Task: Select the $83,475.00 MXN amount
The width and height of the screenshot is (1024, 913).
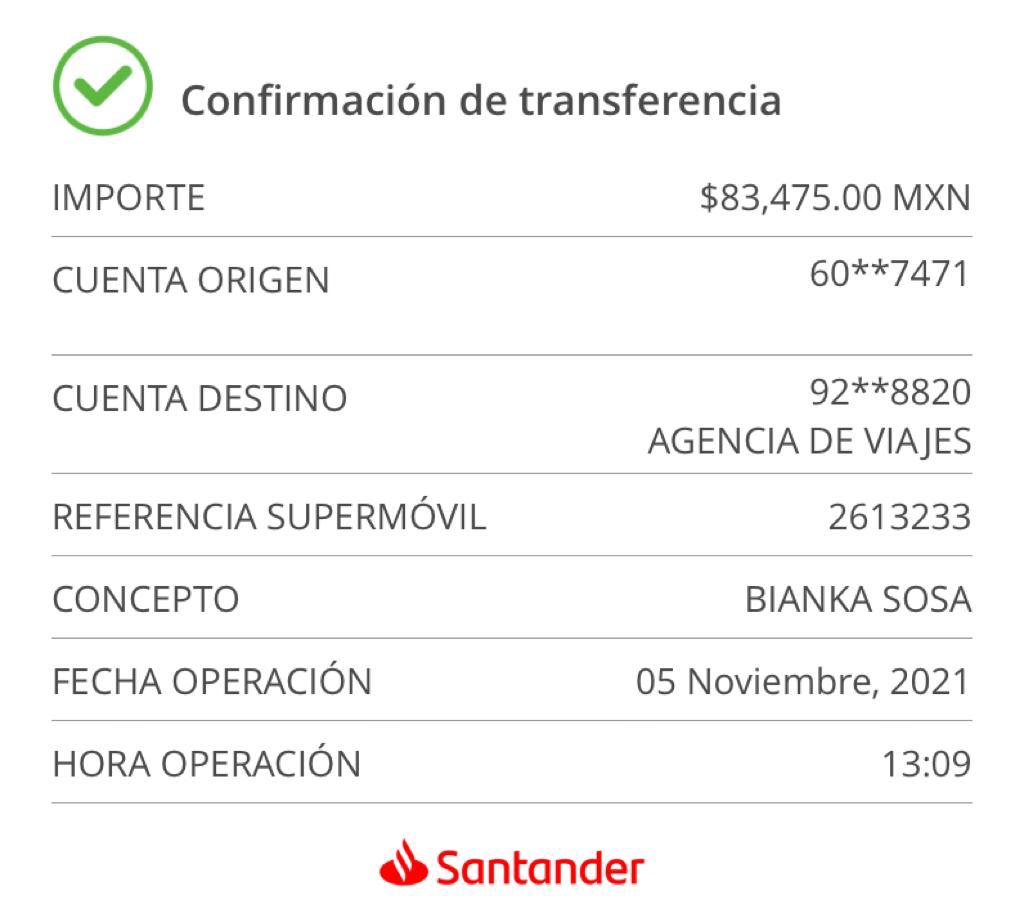Action: (x=835, y=198)
